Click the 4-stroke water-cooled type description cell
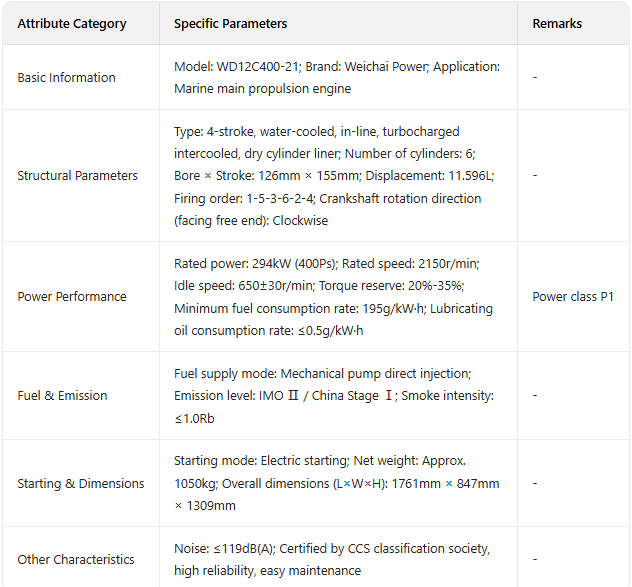The width and height of the screenshot is (632, 587). [x=337, y=175]
